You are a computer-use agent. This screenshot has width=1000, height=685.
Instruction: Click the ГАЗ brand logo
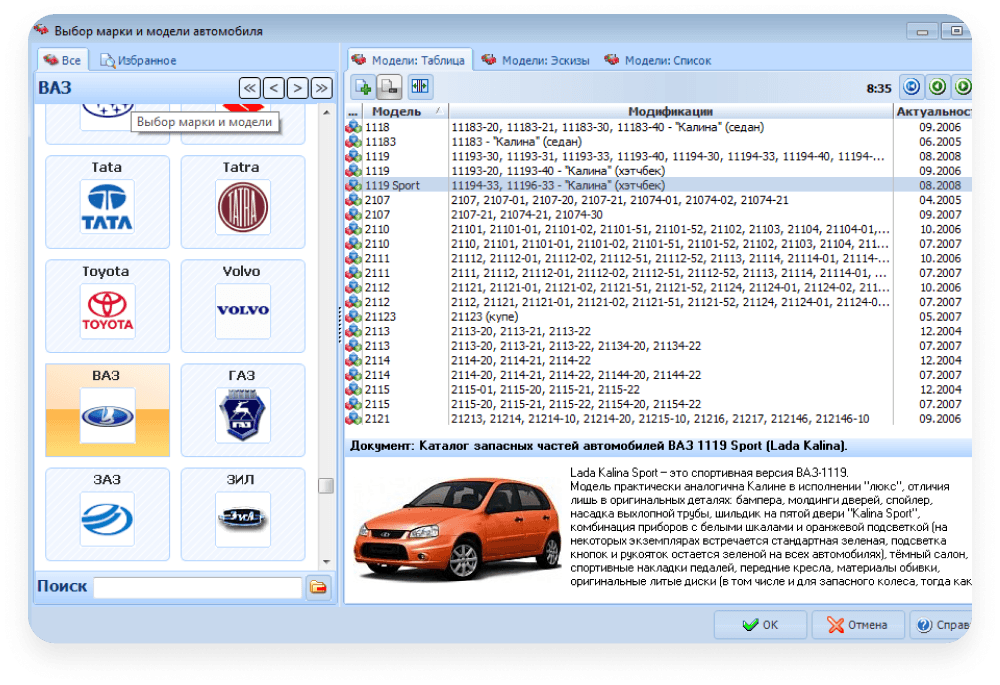point(242,415)
